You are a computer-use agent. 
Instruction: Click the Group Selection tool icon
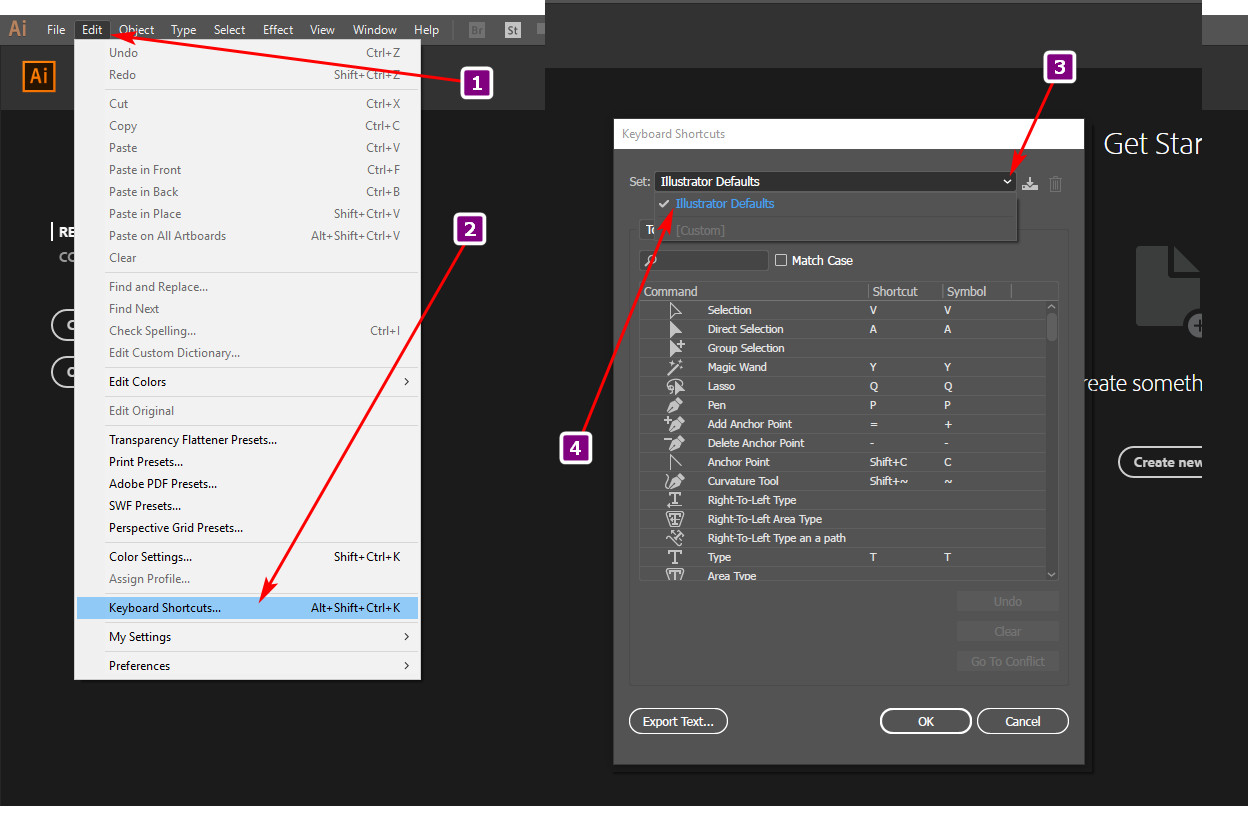point(675,348)
